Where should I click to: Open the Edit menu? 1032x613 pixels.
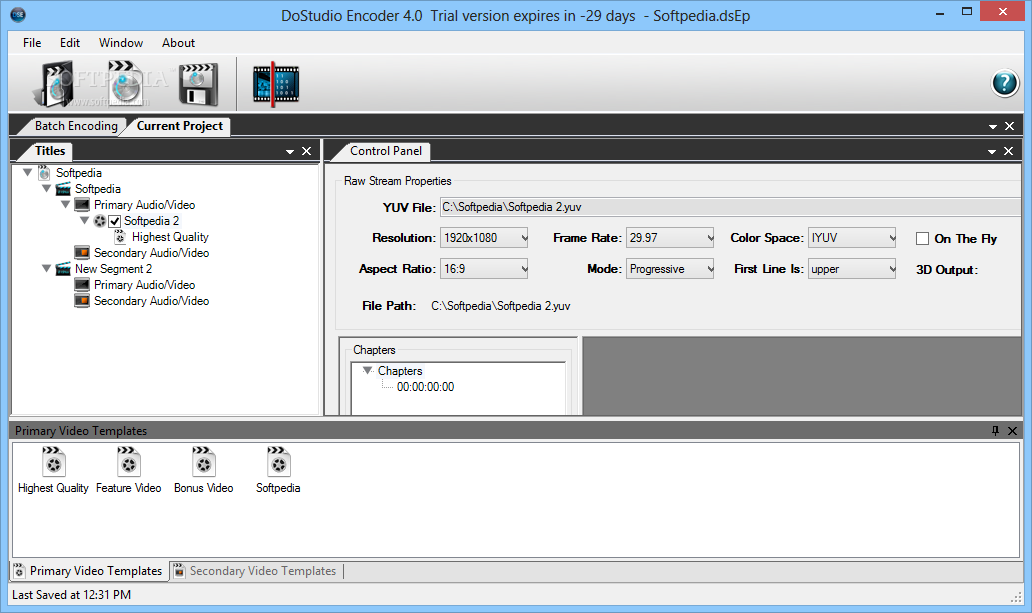[x=70, y=43]
